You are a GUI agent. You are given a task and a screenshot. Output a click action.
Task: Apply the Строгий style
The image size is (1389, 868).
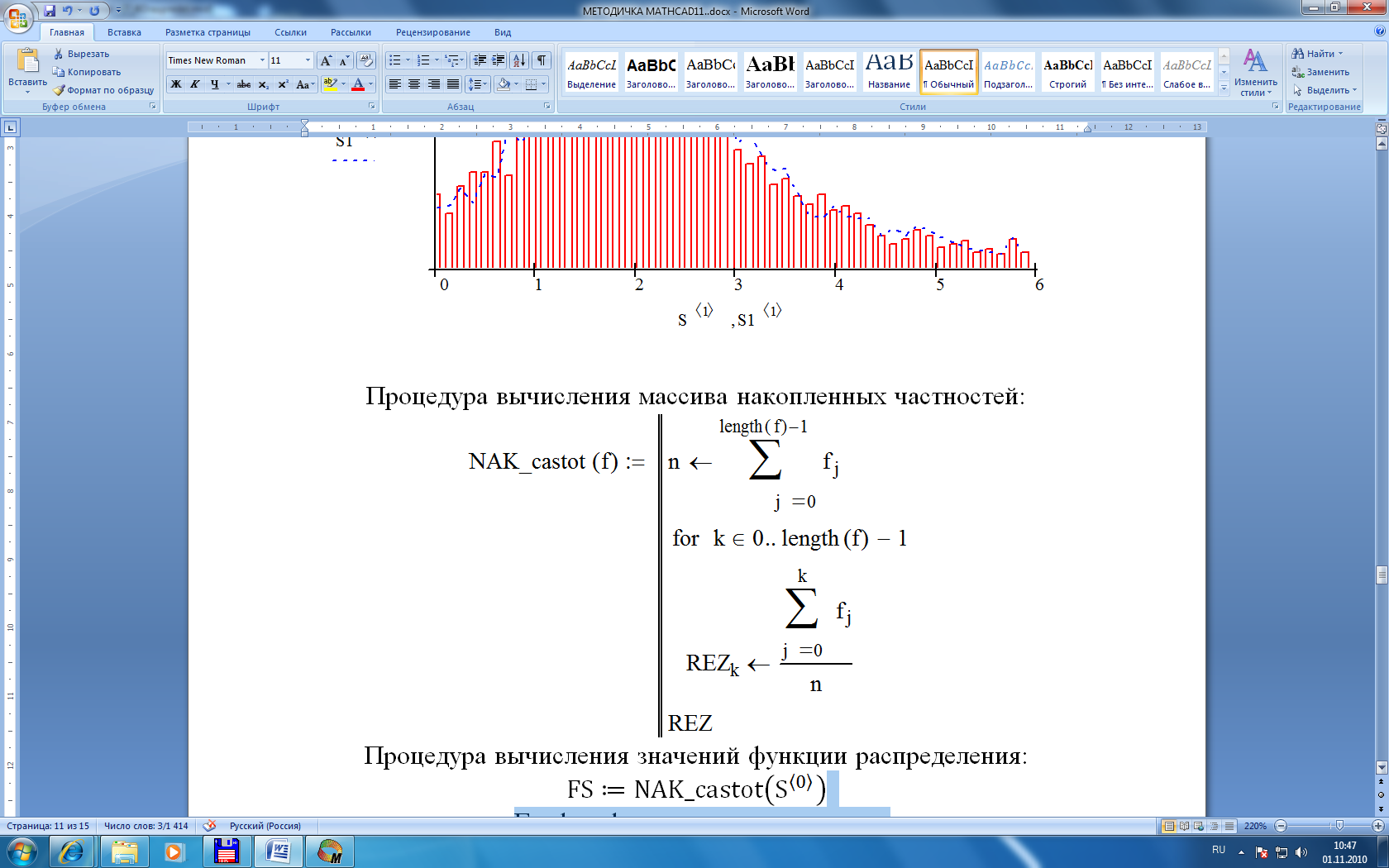pyautogui.click(x=1067, y=72)
